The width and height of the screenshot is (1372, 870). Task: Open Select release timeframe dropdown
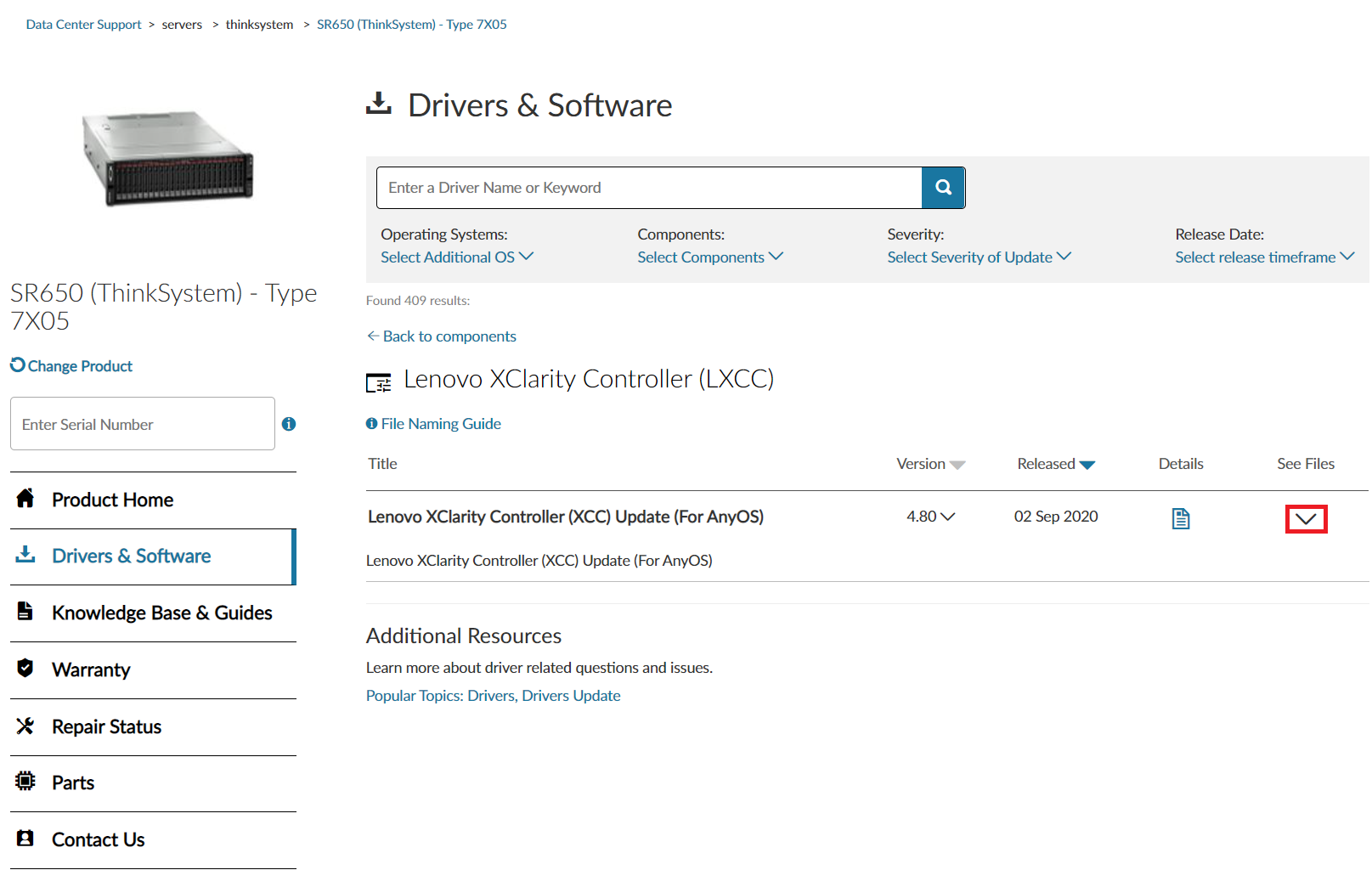(x=1265, y=257)
